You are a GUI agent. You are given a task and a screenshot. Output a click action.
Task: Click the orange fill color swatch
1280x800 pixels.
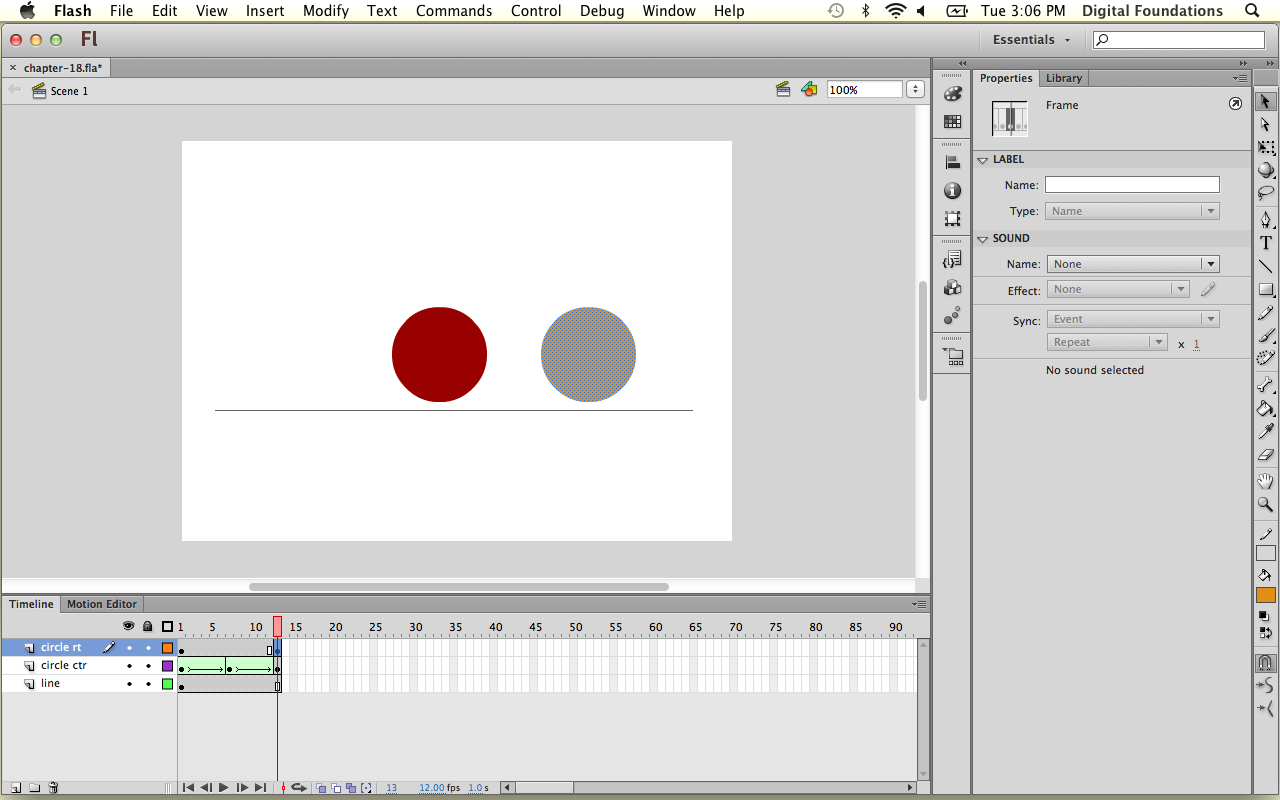click(x=1266, y=595)
